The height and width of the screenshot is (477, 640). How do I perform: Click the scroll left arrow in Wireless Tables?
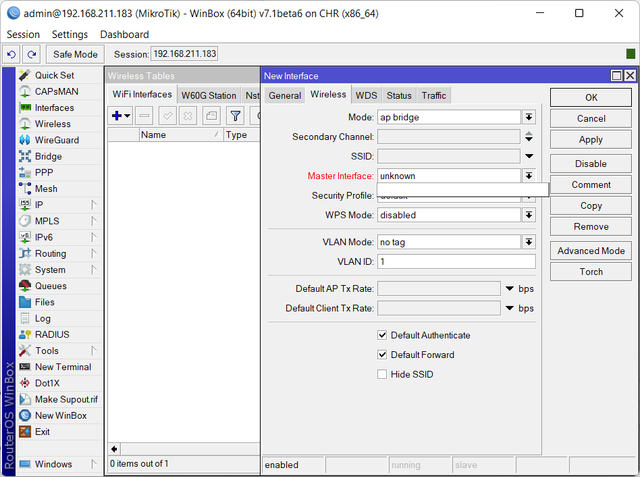pos(114,449)
